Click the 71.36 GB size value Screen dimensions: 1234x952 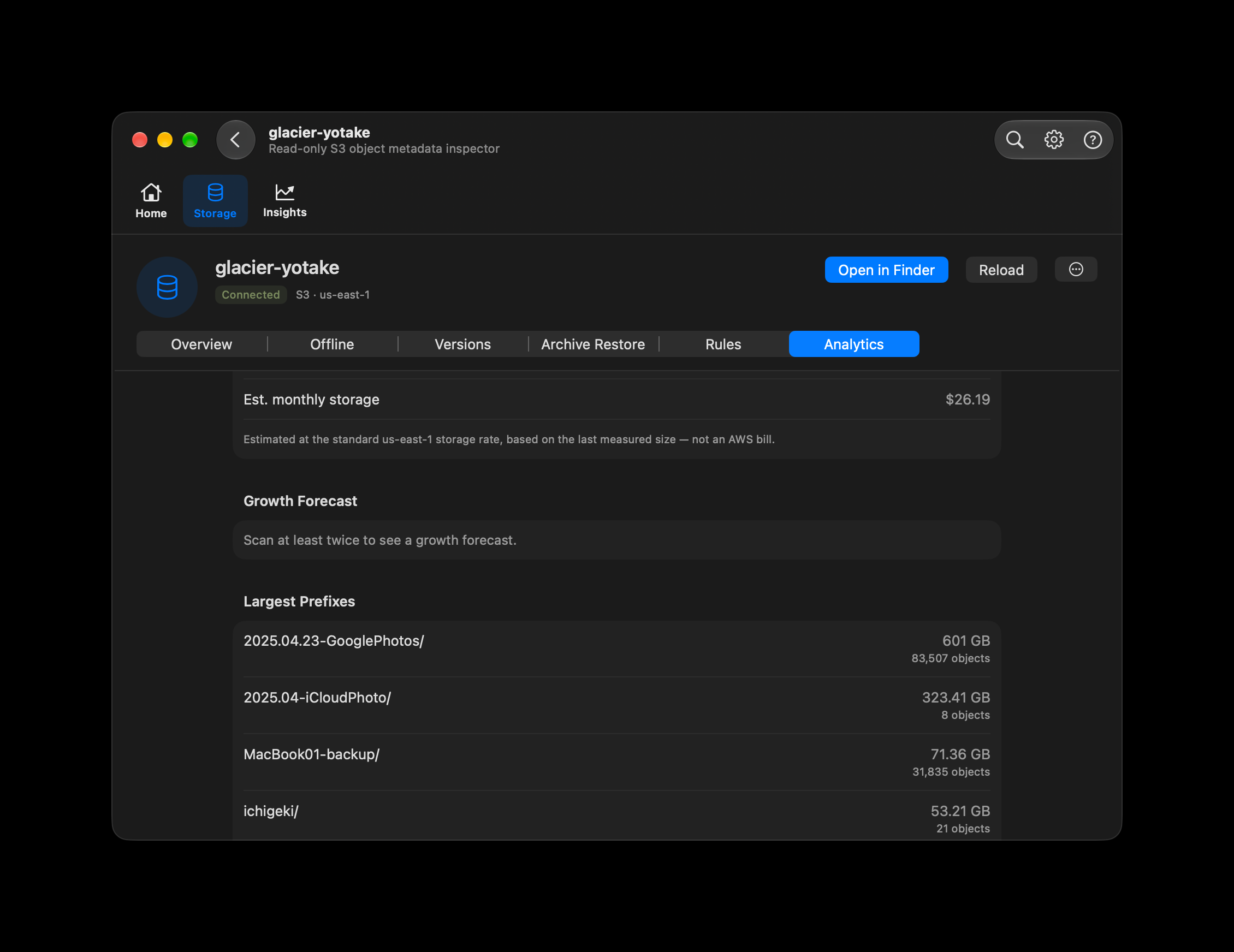point(960,754)
